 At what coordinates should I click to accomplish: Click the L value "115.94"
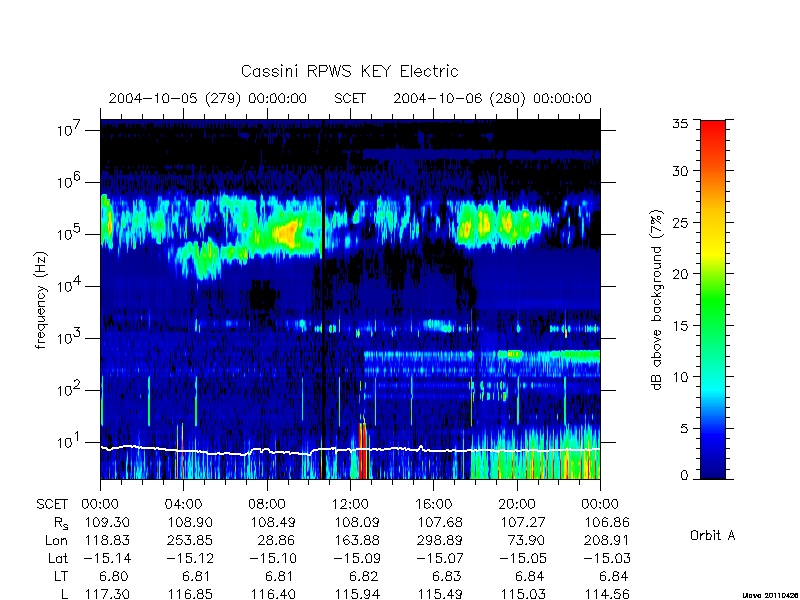pyautogui.click(x=357, y=594)
